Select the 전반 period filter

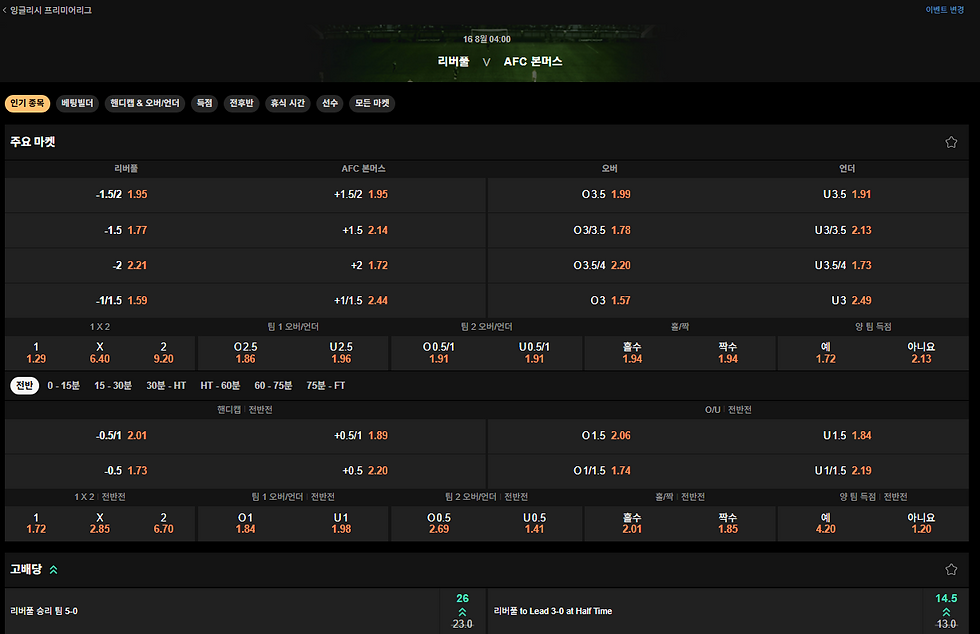point(24,385)
